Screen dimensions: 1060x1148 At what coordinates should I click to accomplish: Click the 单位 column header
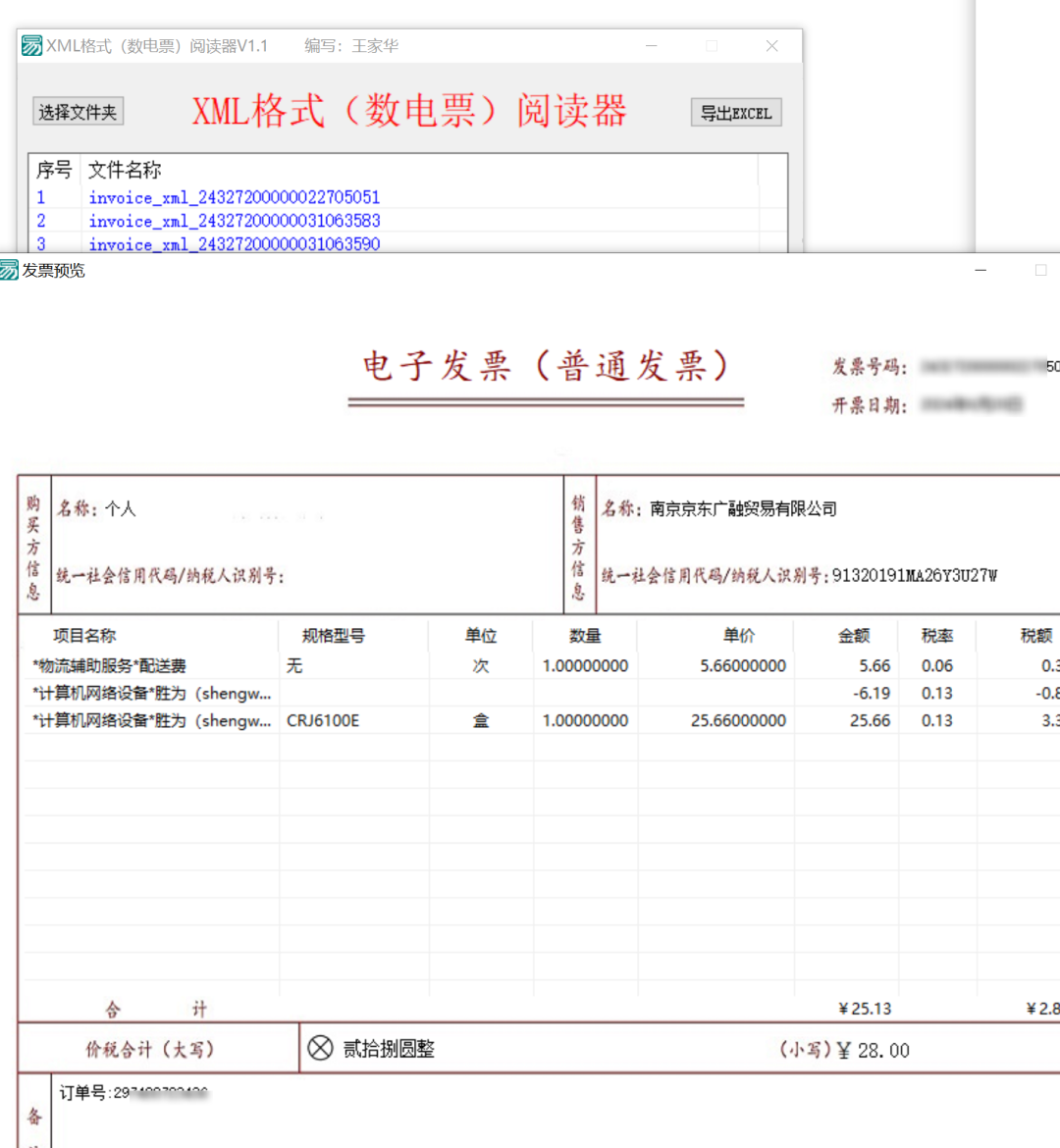tap(481, 636)
